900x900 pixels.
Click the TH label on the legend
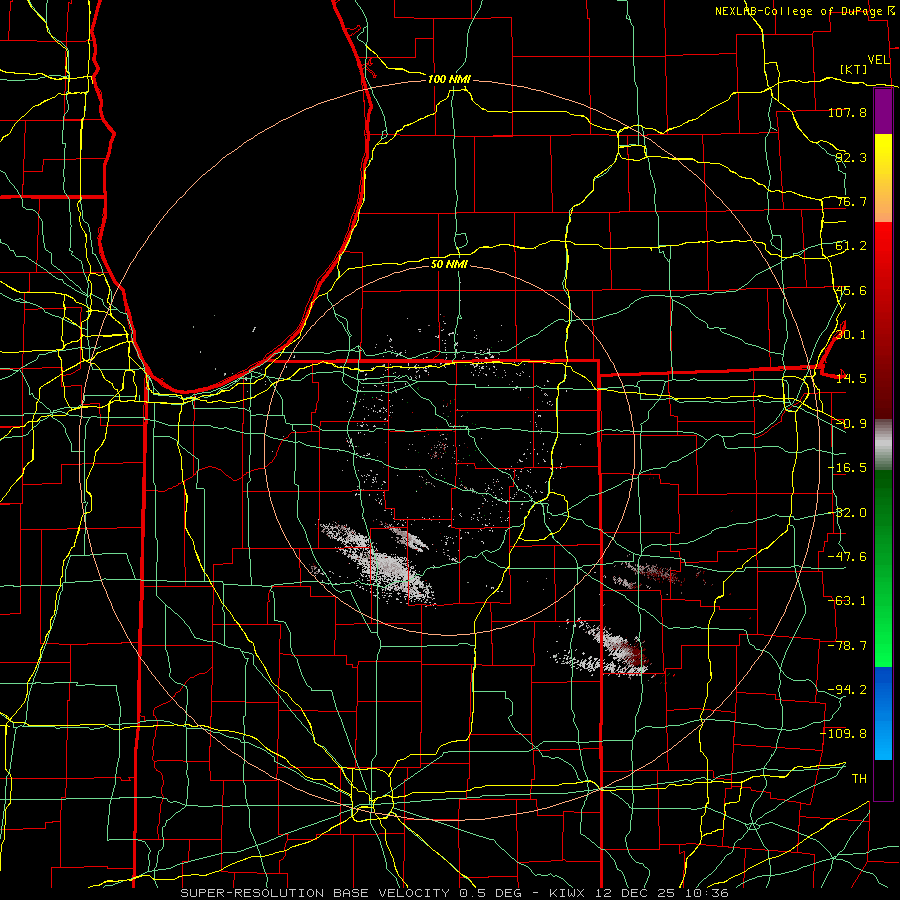click(859, 778)
